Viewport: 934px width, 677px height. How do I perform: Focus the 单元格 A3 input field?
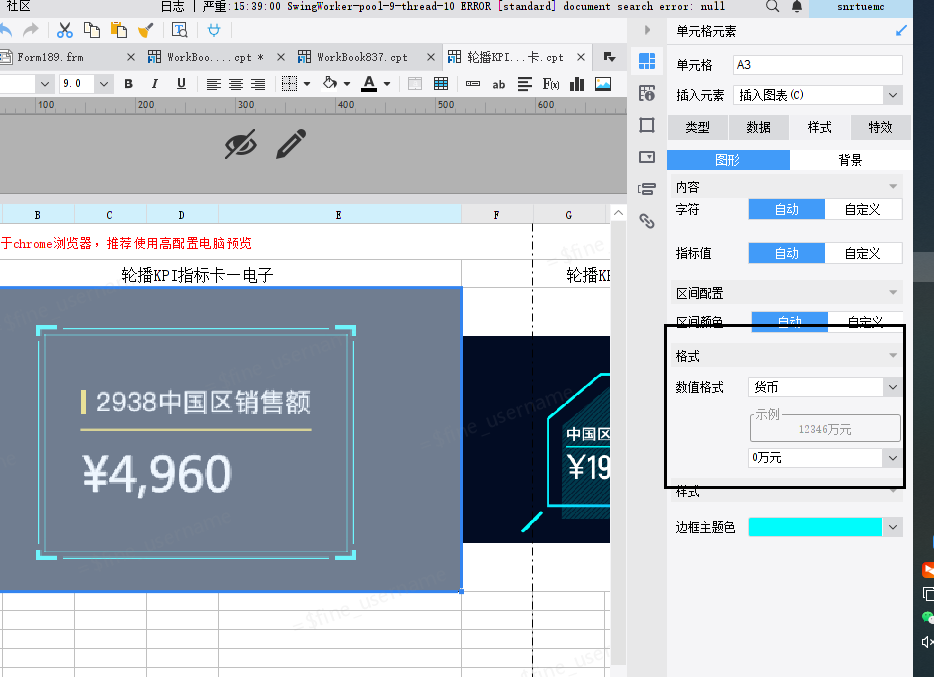pos(817,65)
